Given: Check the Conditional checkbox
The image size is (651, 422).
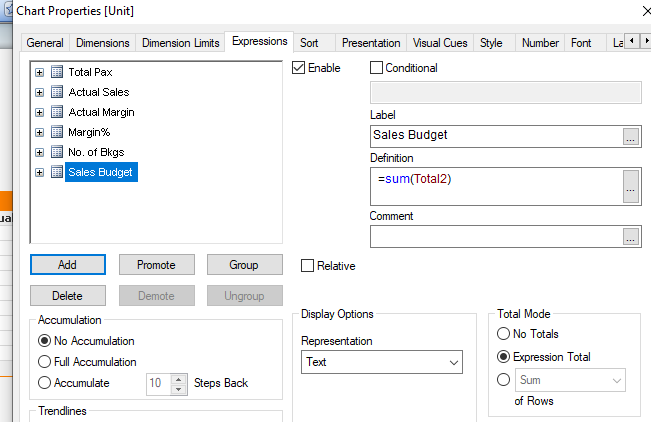Looking at the screenshot, I should click(376, 68).
